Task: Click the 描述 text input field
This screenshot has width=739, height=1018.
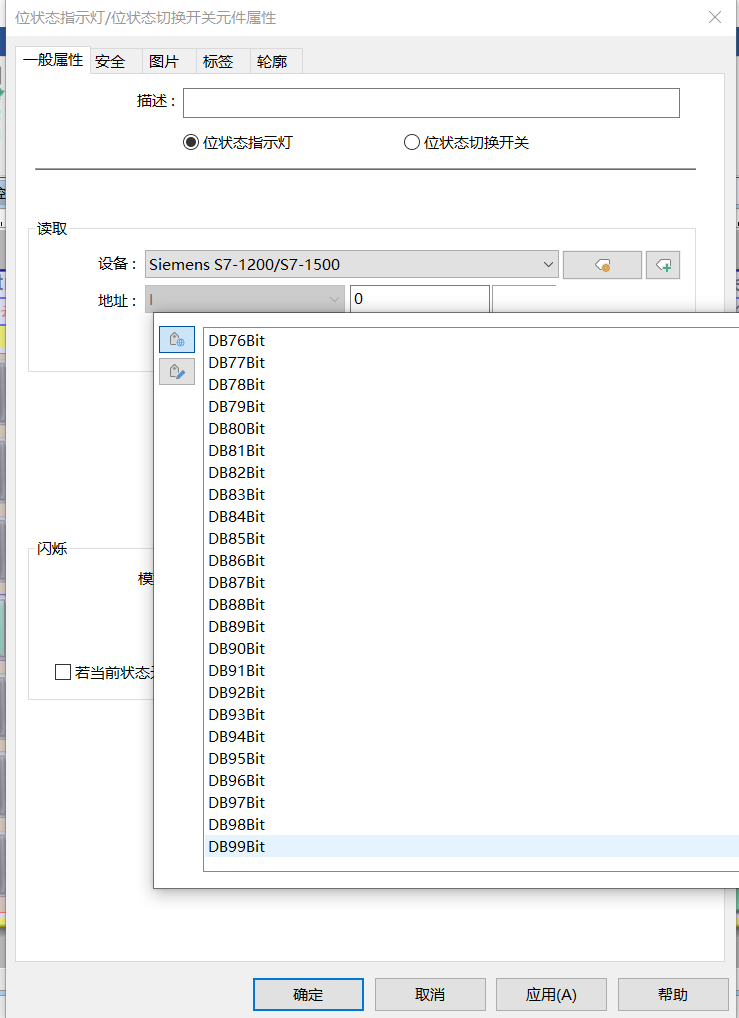Action: click(x=431, y=103)
